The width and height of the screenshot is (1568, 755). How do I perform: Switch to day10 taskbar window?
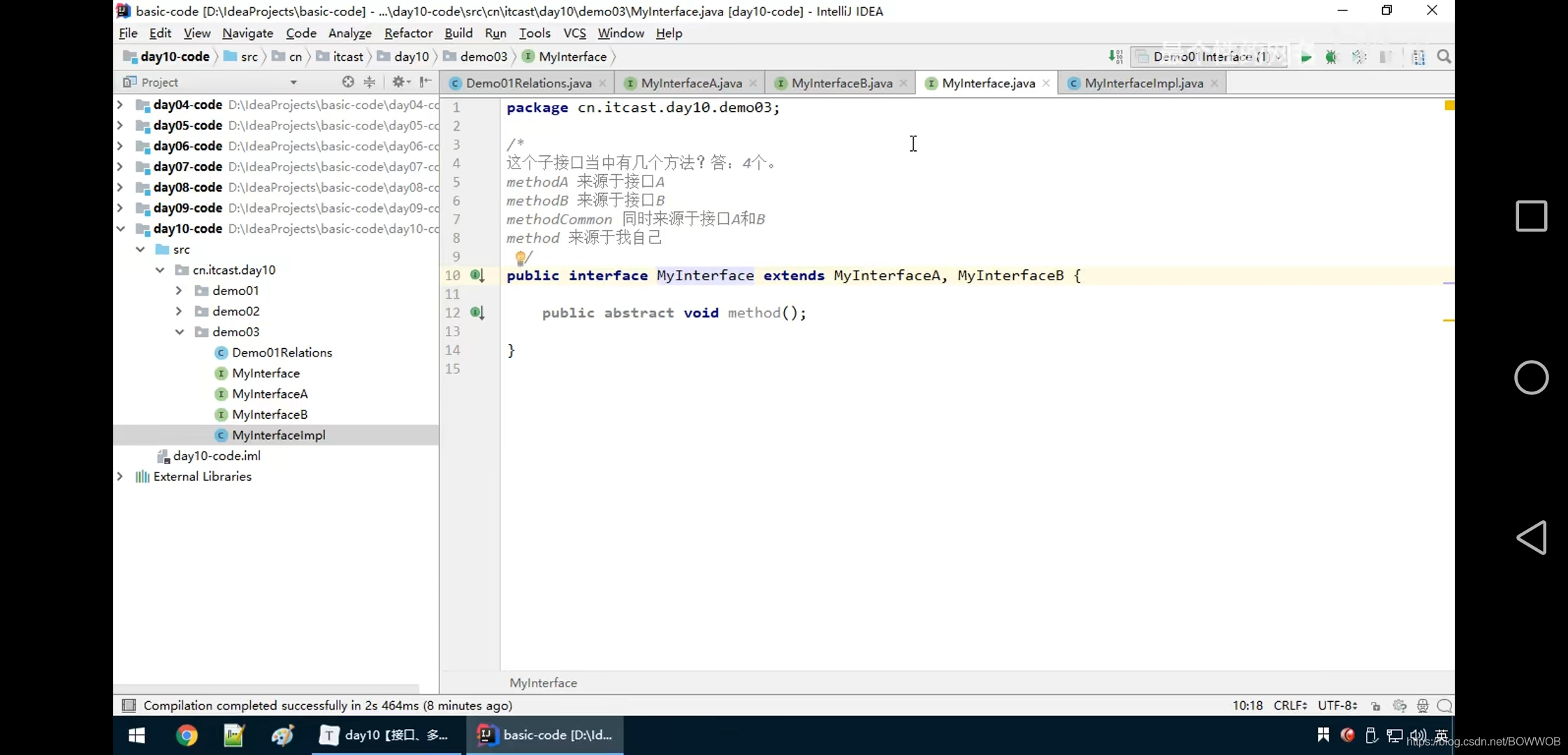(386, 735)
